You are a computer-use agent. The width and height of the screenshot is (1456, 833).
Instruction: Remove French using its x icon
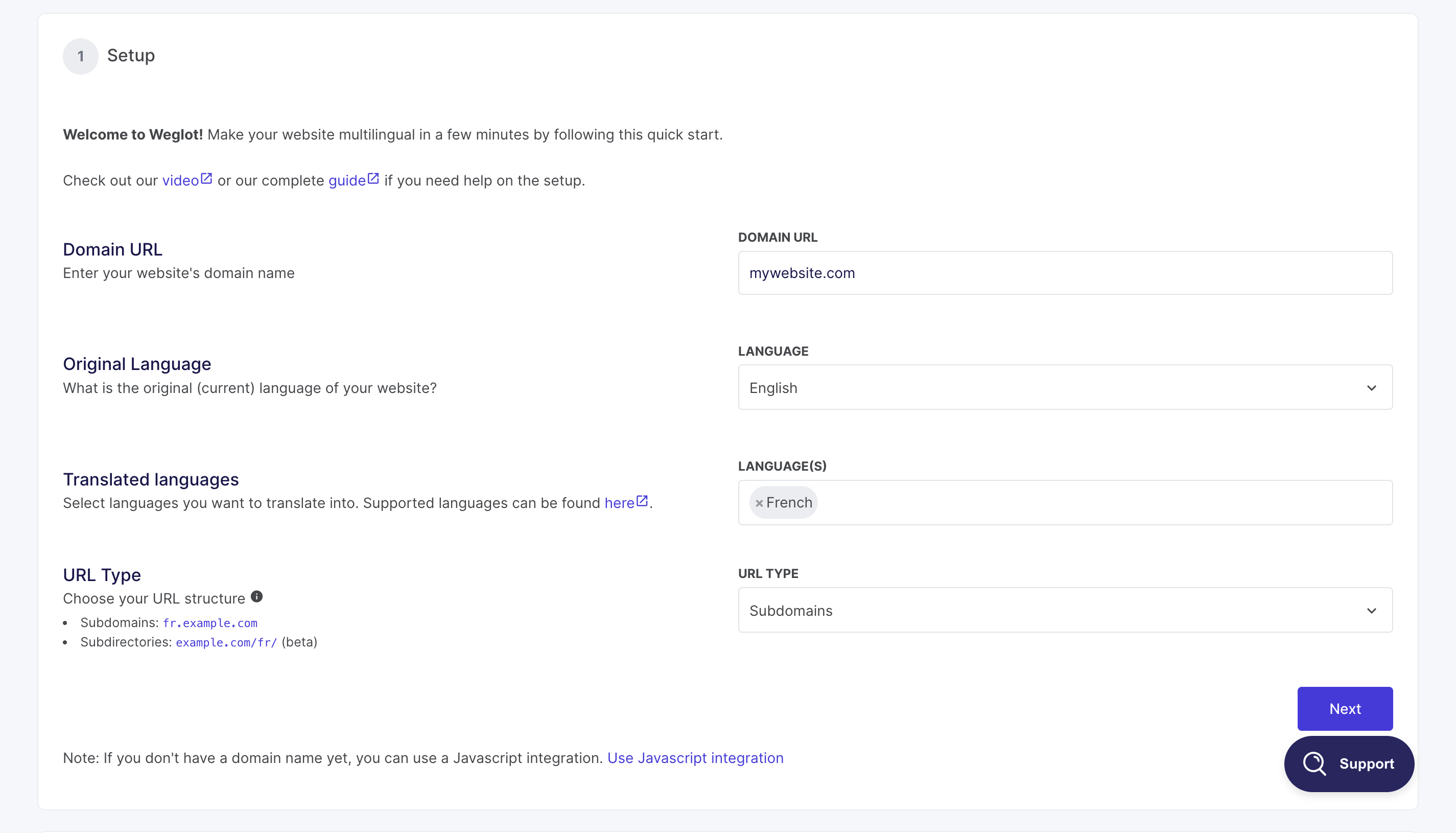click(760, 502)
